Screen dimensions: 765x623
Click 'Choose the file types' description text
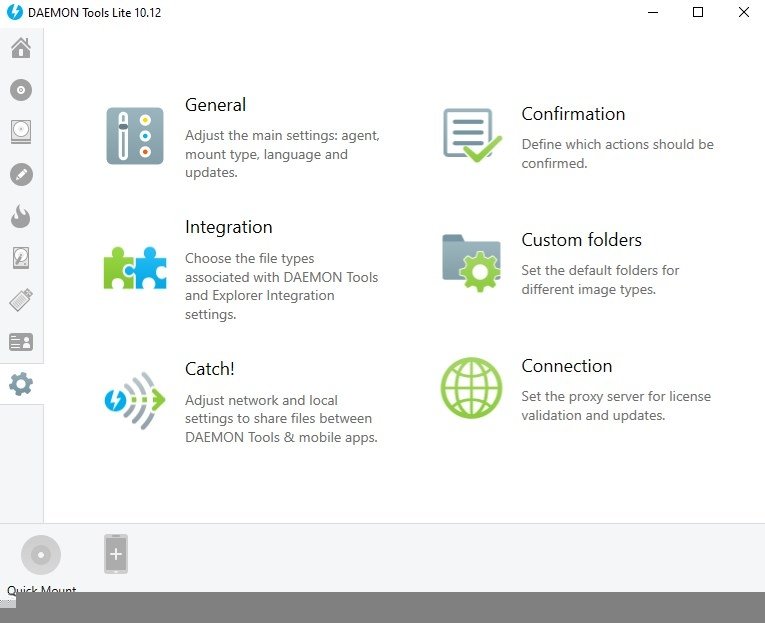[x=282, y=286]
